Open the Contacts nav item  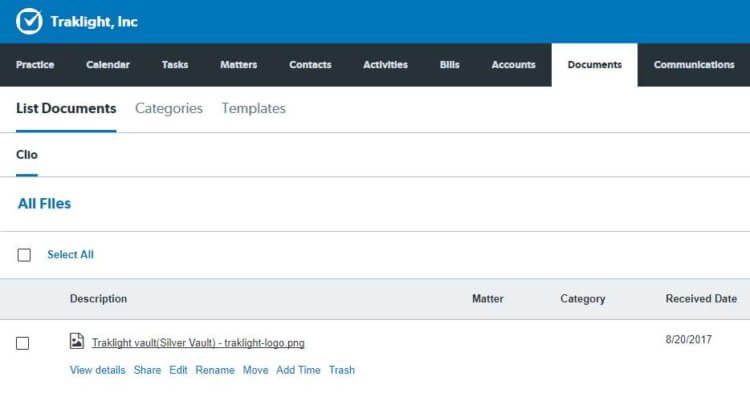click(310, 65)
